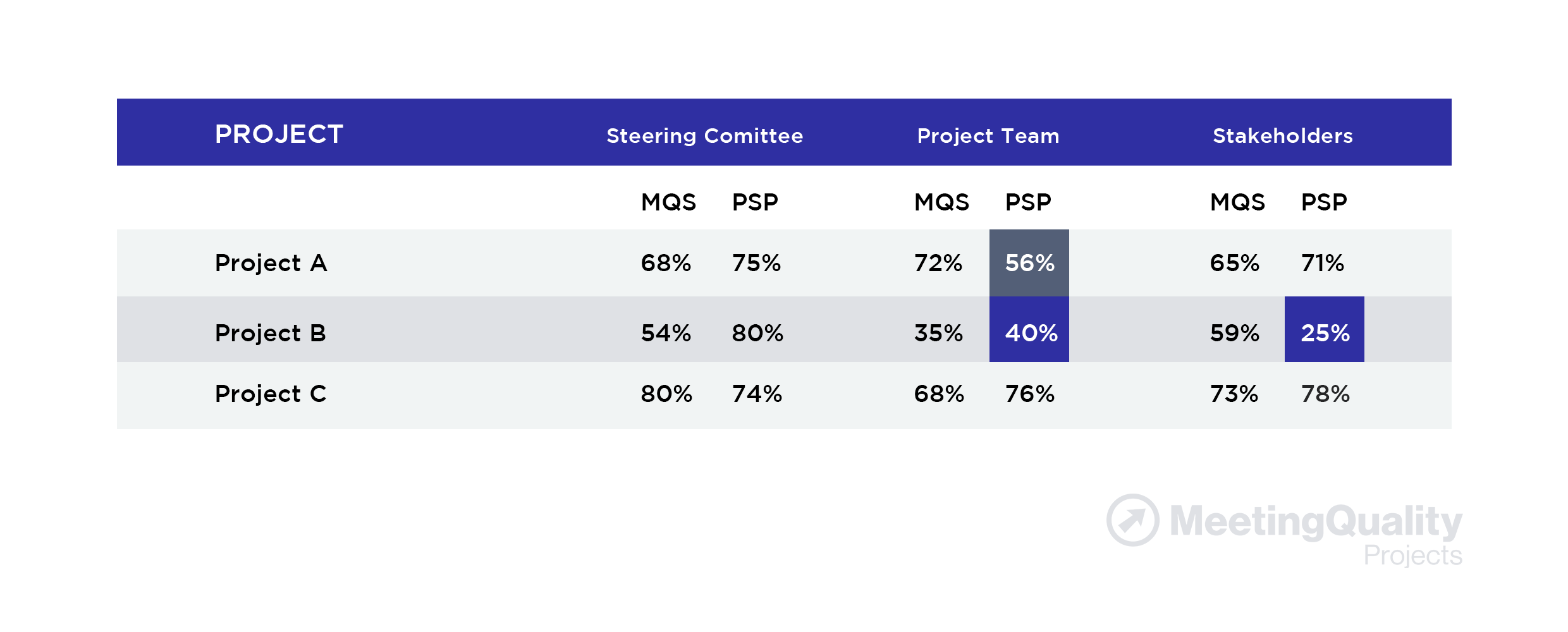Click the MeetingQuality arrow logo icon
The height and width of the screenshot is (632, 1568).
tap(1132, 520)
